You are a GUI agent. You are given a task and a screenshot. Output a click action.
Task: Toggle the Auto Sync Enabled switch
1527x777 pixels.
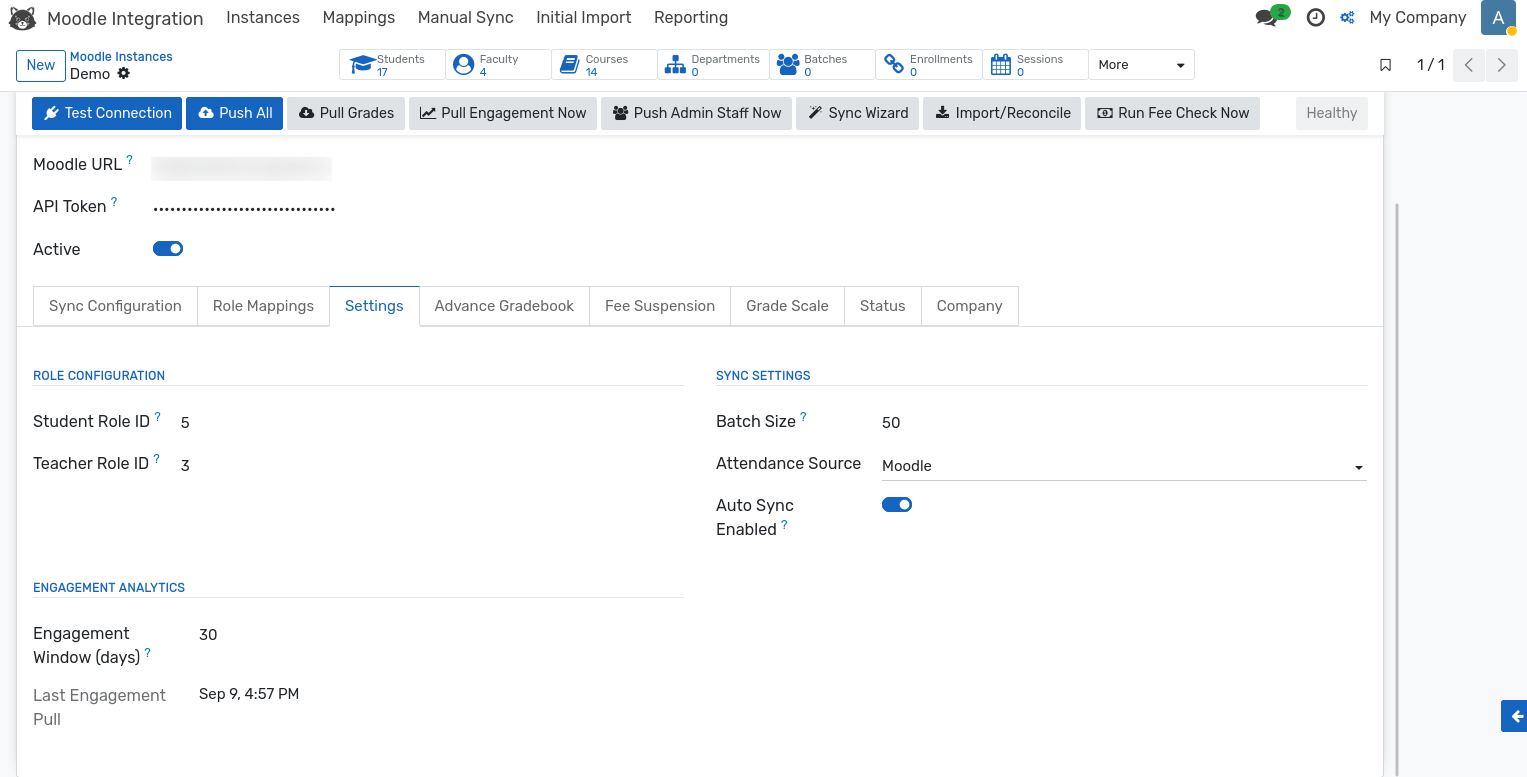(897, 505)
